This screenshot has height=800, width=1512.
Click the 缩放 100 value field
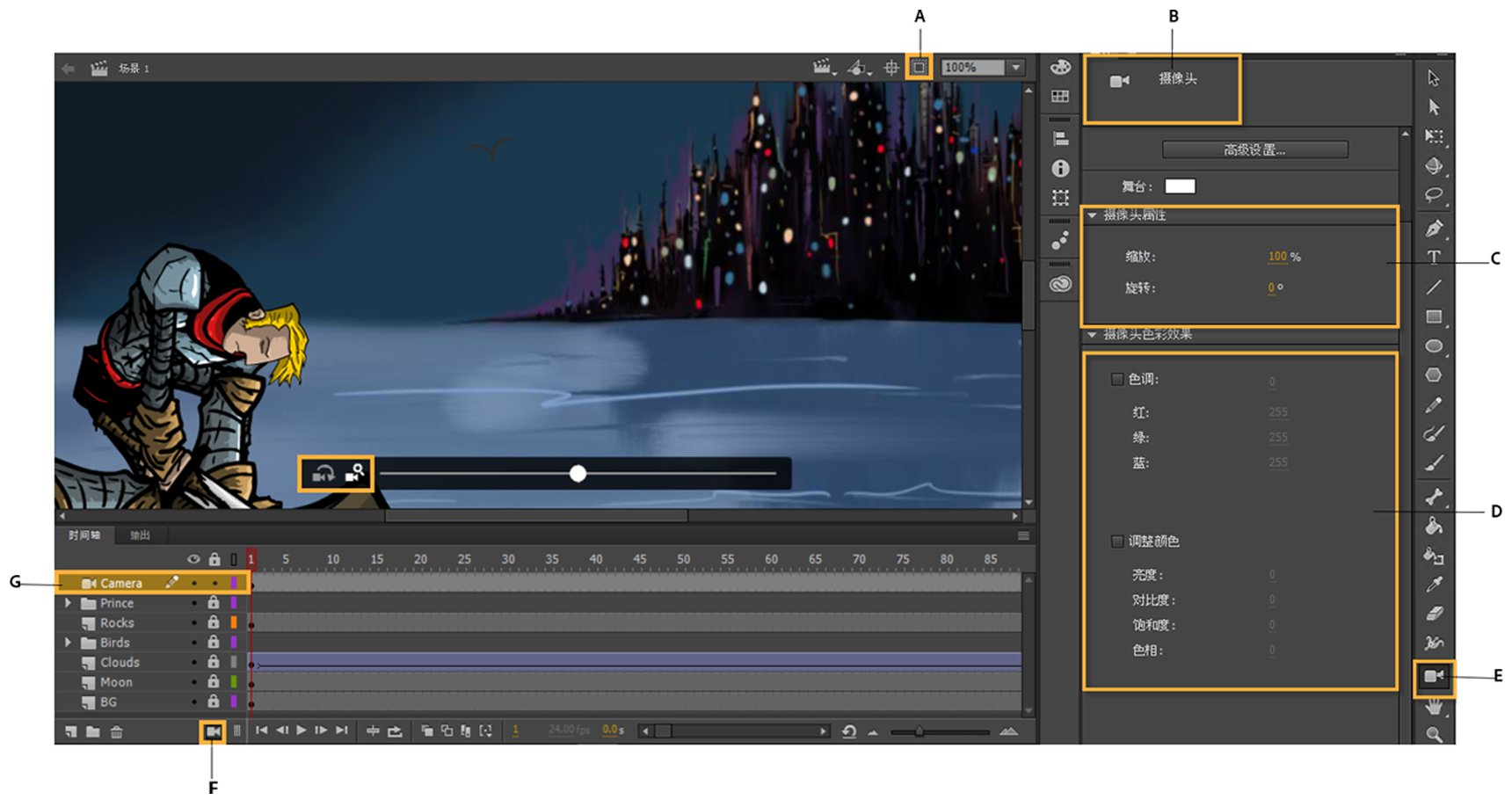click(1277, 257)
